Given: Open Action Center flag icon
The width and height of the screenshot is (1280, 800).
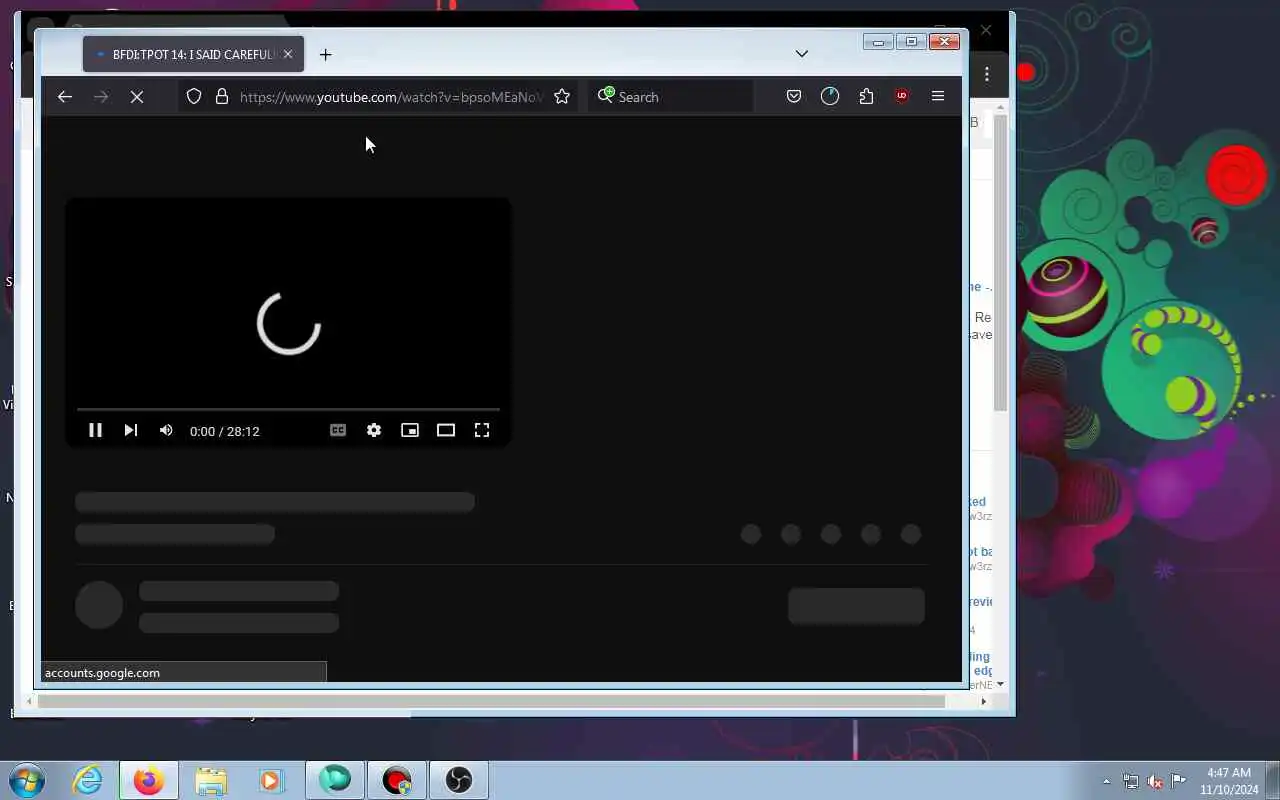Looking at the screenshot, I should tap(1179, 781).
